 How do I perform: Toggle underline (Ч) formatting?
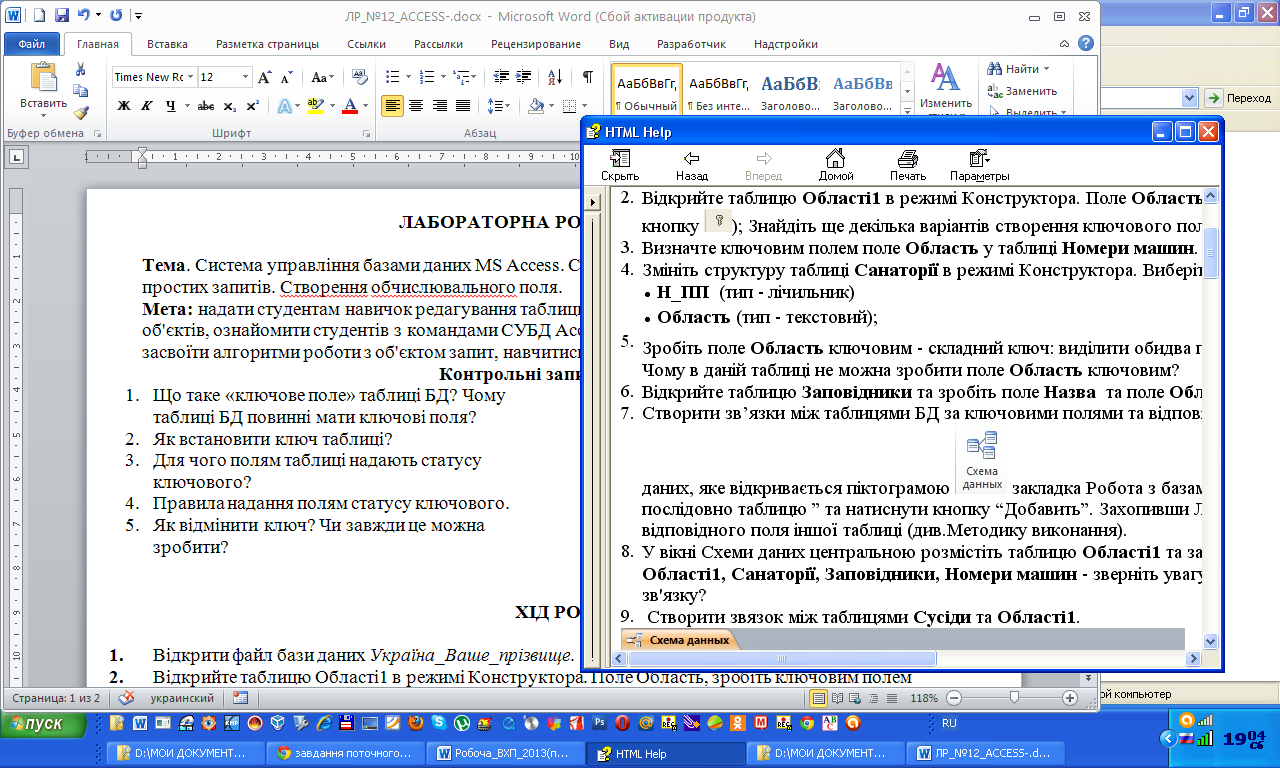pyautogui.click(x=171, y=106)
